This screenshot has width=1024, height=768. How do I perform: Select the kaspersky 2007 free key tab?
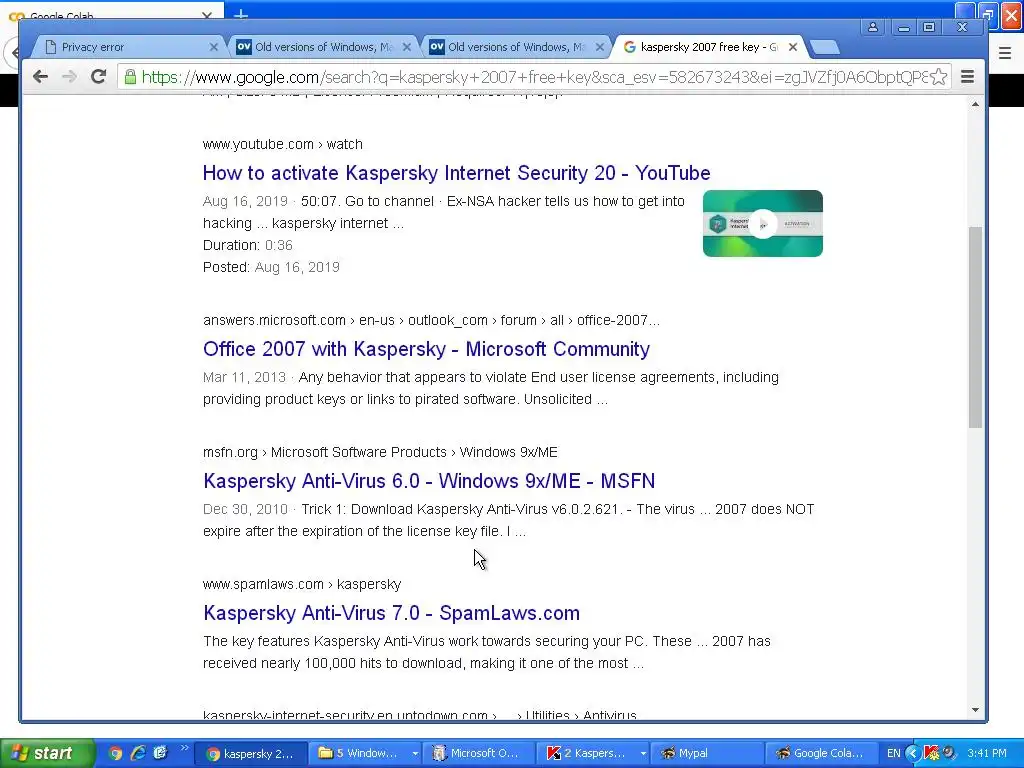coord(709,47)
